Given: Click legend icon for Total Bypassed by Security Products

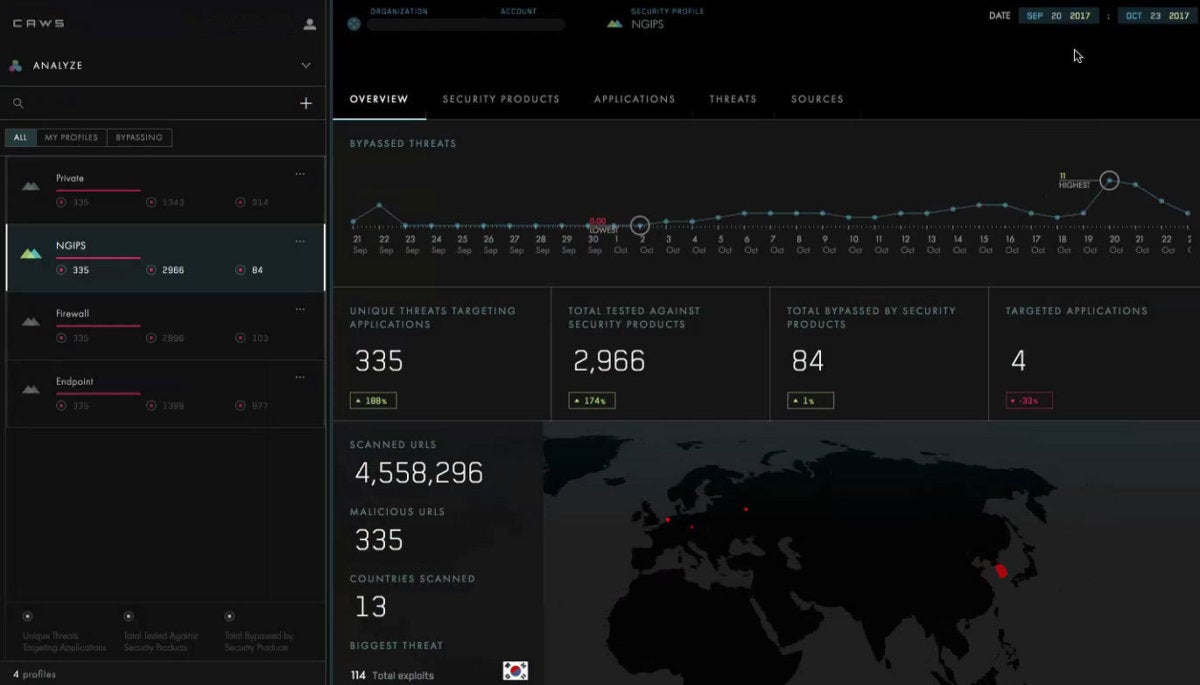Looking at the screenshot, I should tap(229, 617).
